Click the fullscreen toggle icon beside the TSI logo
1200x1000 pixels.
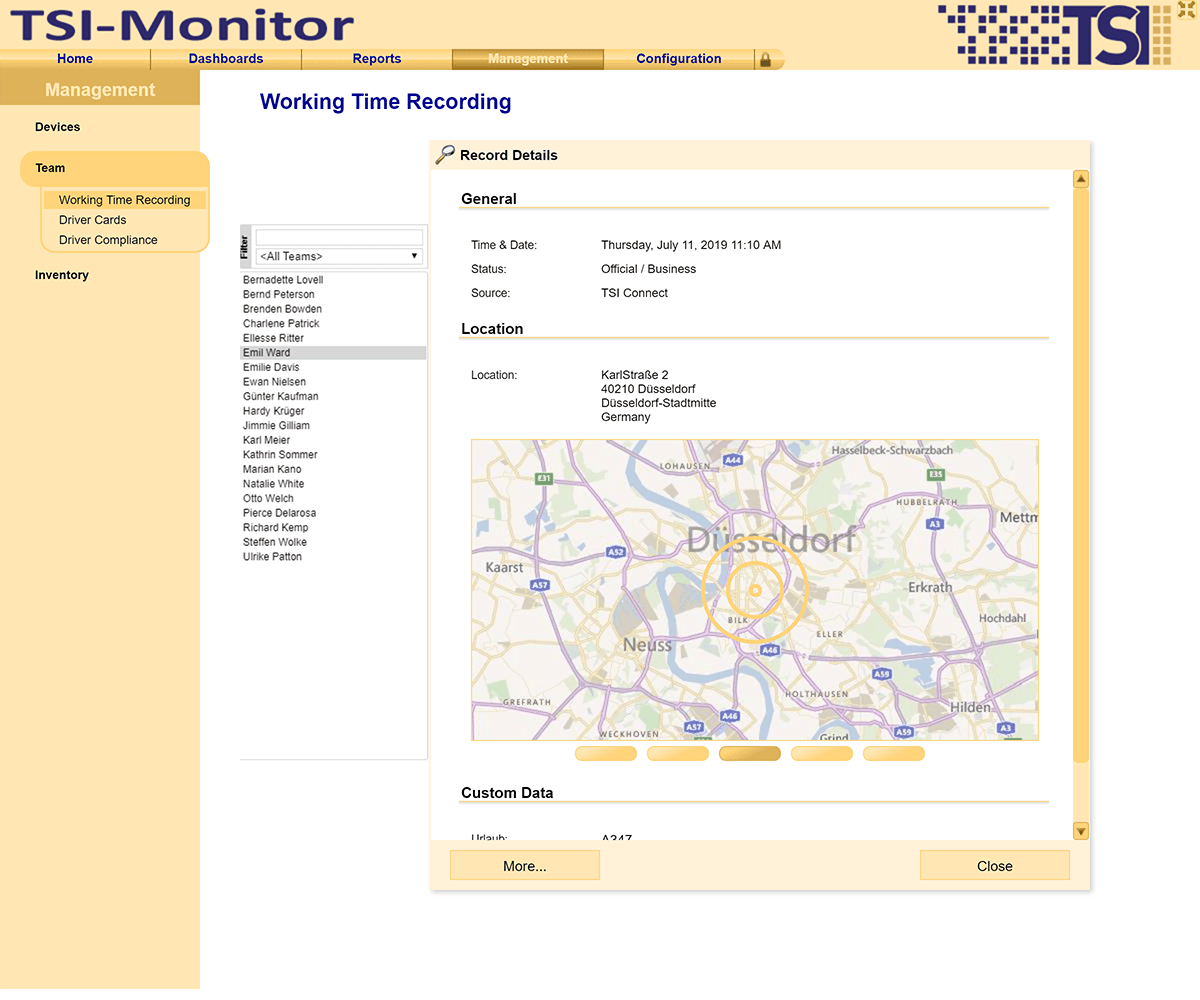[1187, 9]
